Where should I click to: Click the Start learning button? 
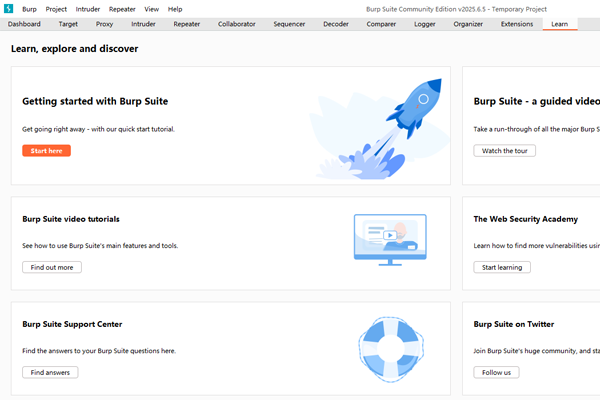[502, 267]
